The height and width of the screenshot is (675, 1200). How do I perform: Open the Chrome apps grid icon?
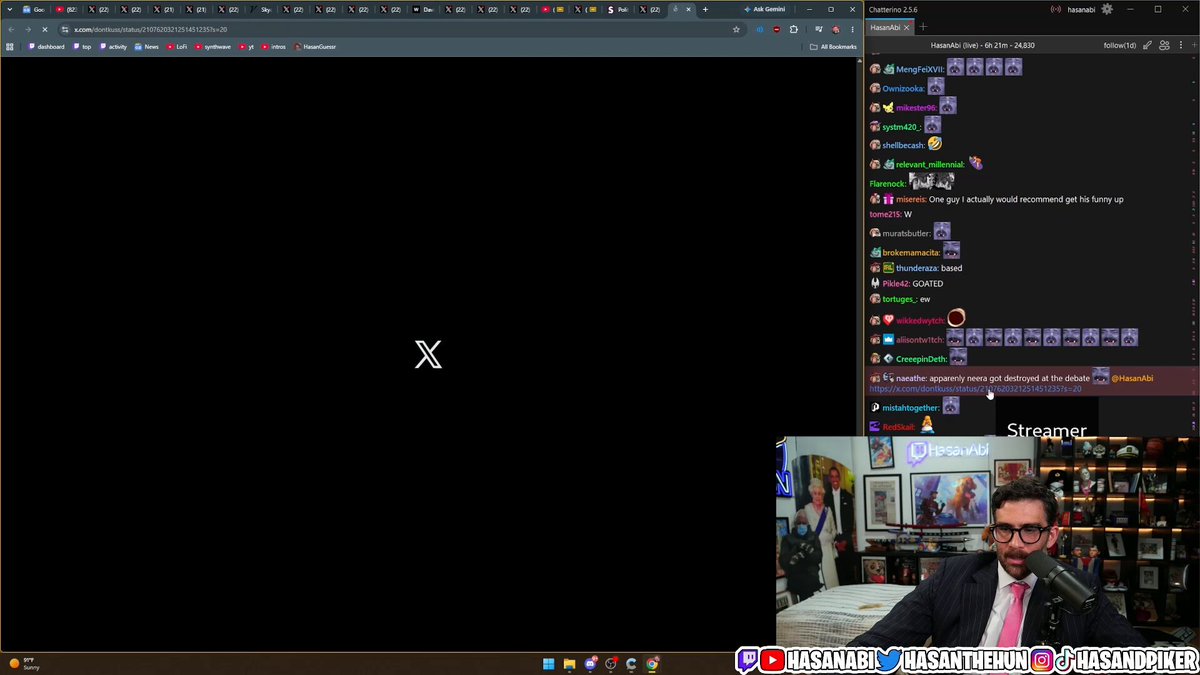(11, 47)
